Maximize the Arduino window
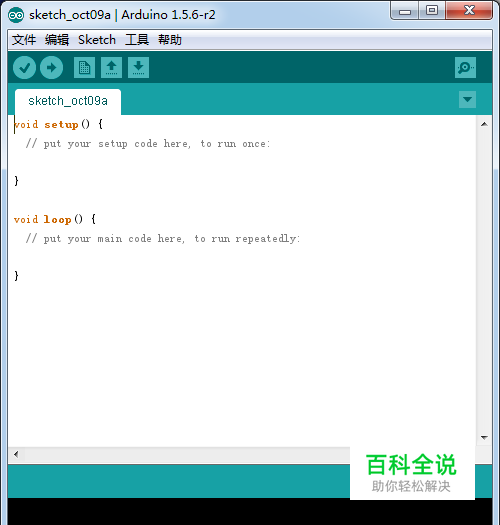 (x=432, y=11)
